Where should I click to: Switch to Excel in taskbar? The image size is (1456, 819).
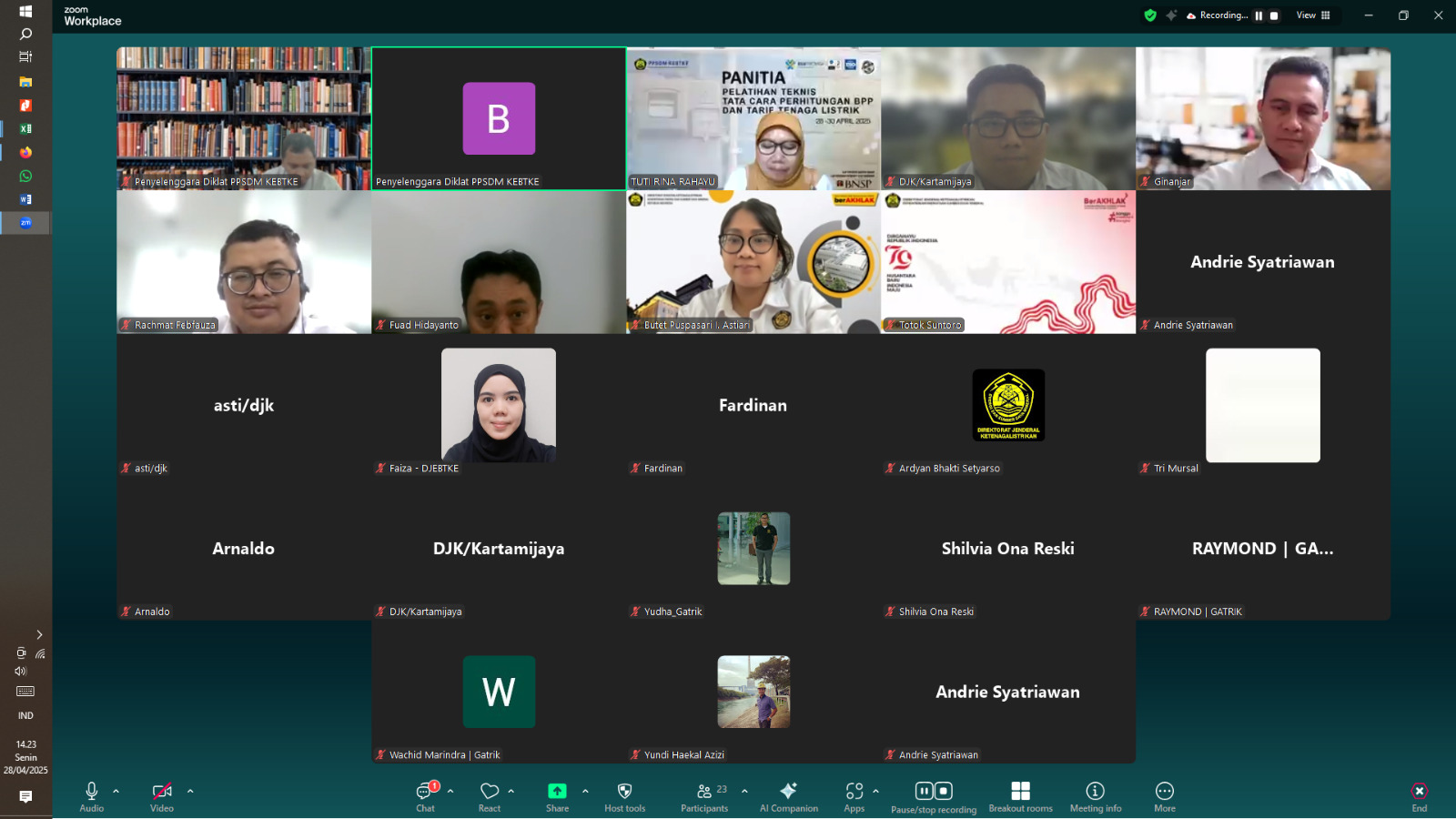pyautogui.click(x=25, y=129)
